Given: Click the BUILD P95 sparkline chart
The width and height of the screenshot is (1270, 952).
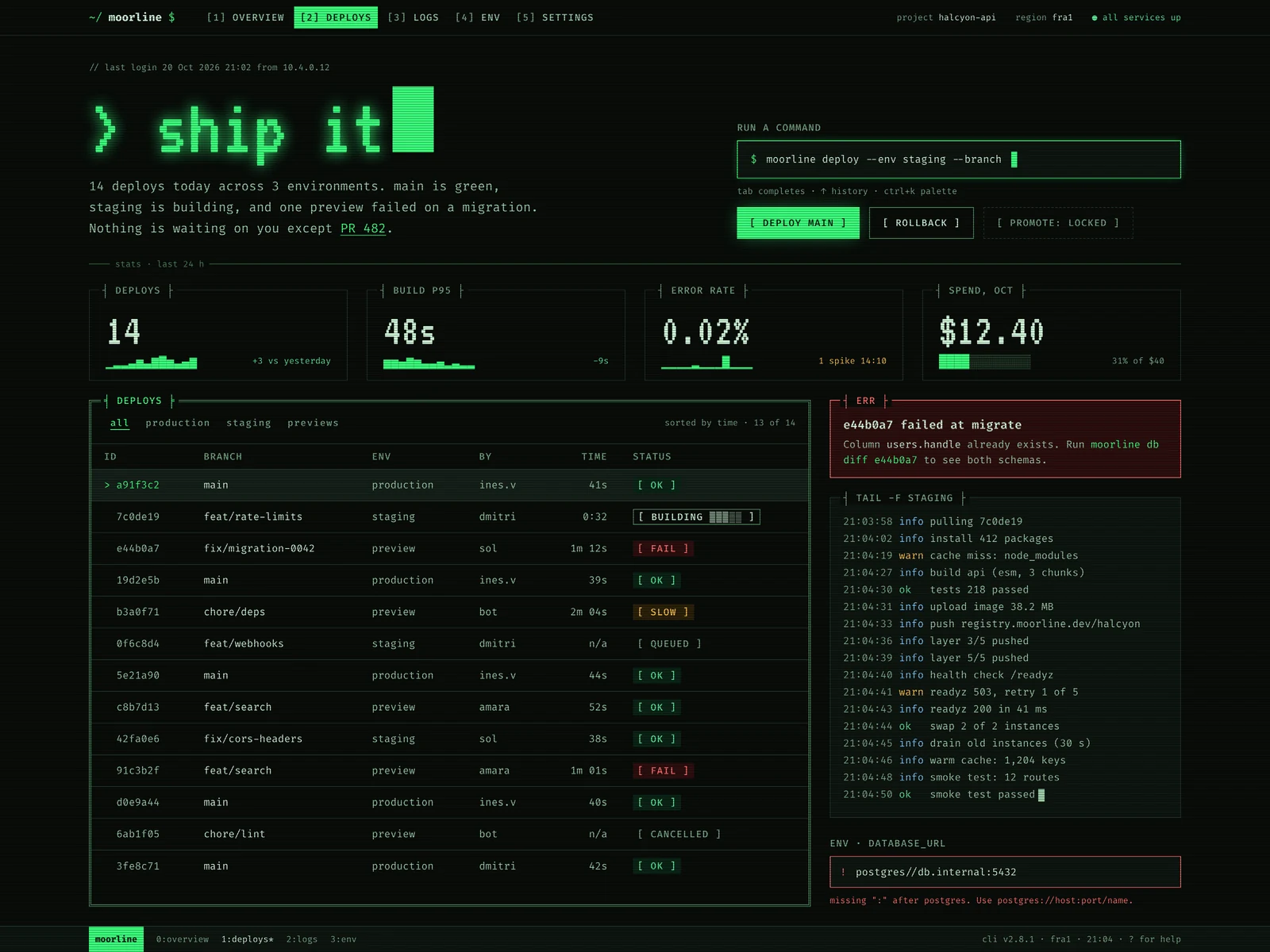Looking at the screenshot, I should coord(429,363).
